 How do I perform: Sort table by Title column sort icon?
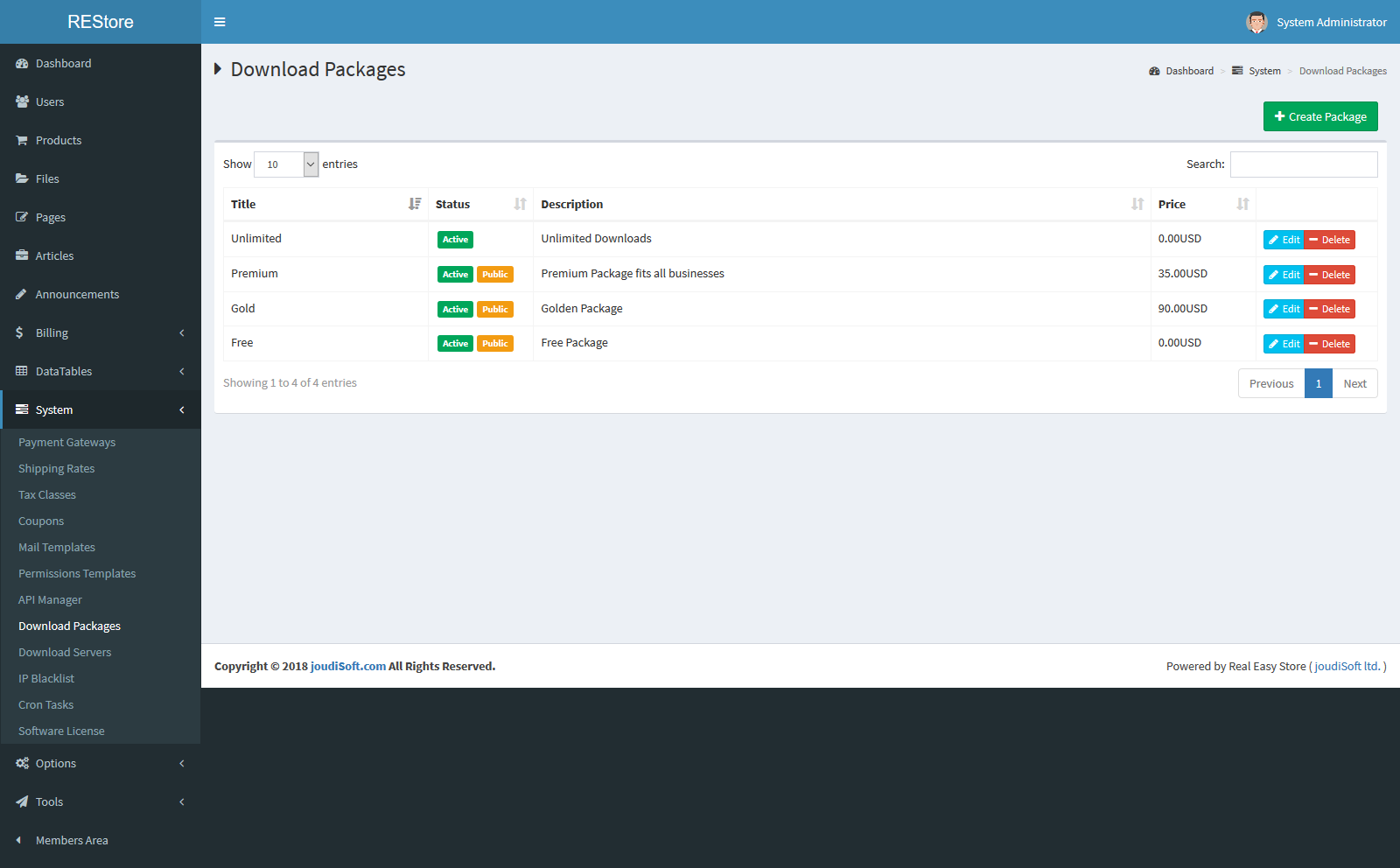415,204
